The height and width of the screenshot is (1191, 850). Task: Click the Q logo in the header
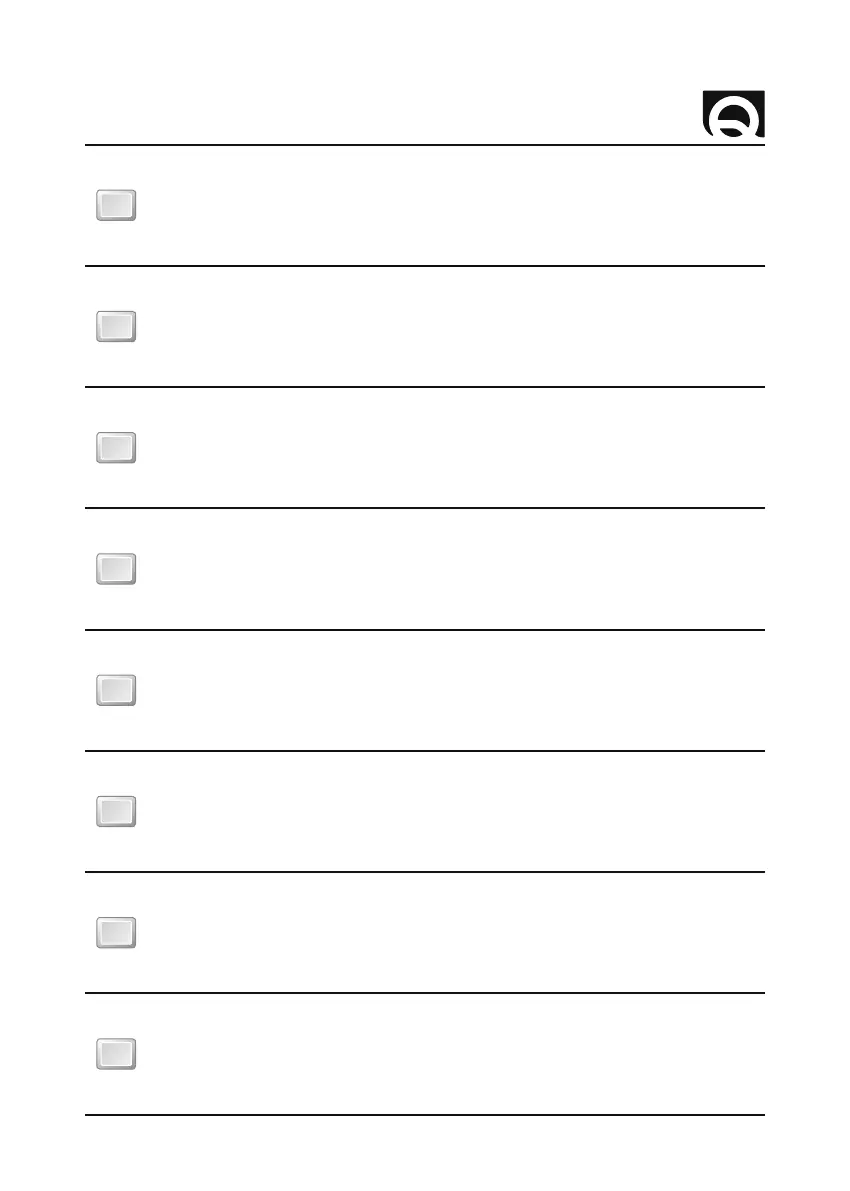click(x=734, y=114)
